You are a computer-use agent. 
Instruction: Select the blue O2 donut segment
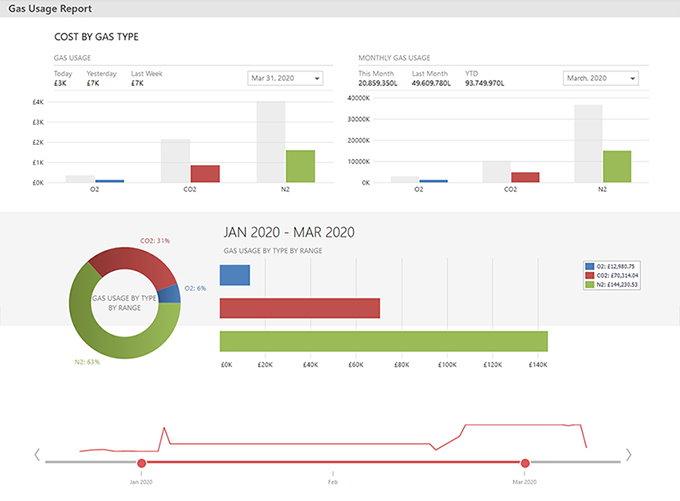(173, 292)
